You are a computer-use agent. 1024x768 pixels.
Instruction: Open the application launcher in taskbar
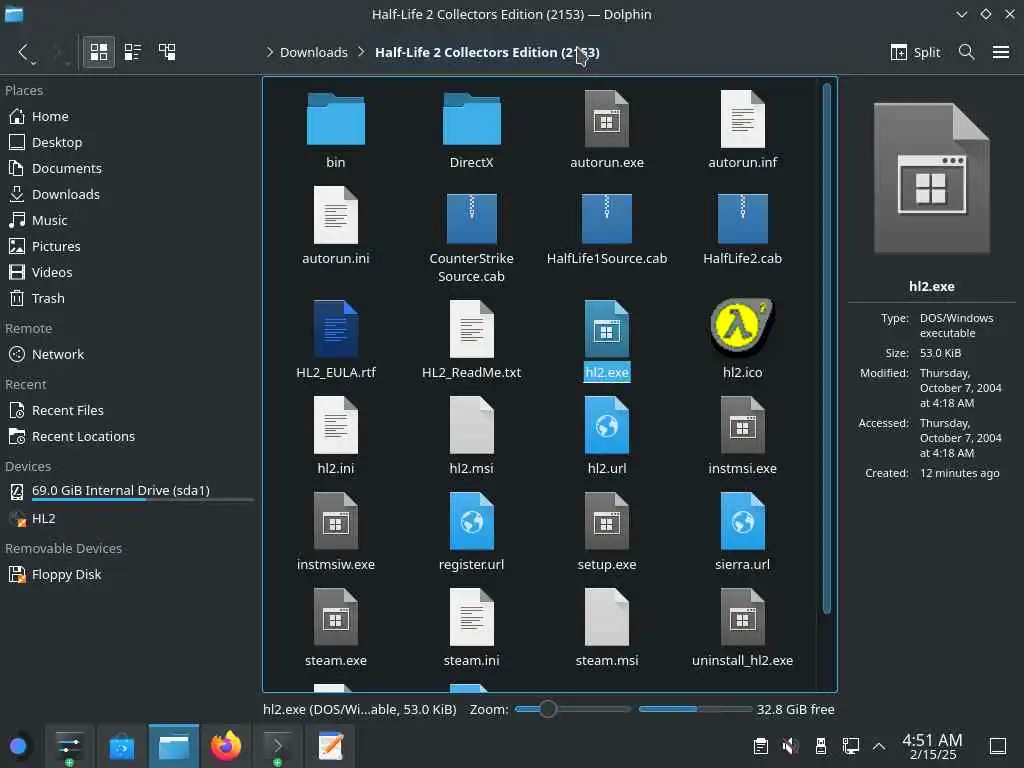(18, 746)
